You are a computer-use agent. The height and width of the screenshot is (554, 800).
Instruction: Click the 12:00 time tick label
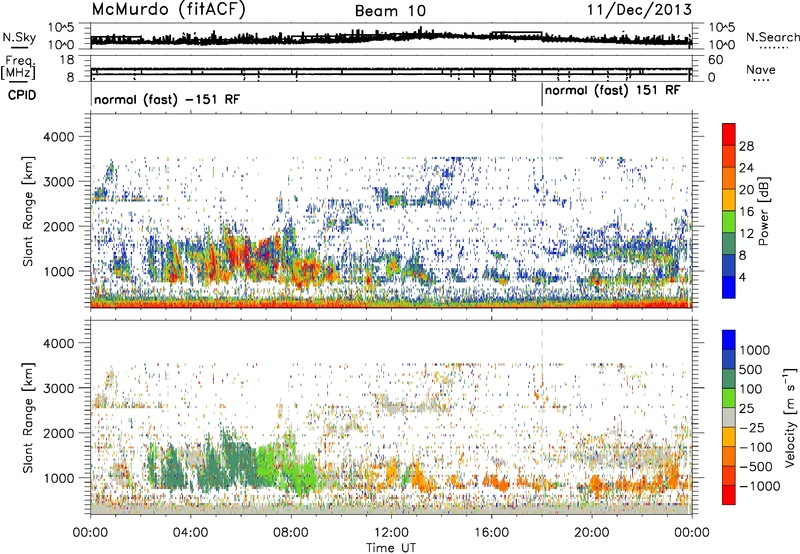tap(391, 533)
